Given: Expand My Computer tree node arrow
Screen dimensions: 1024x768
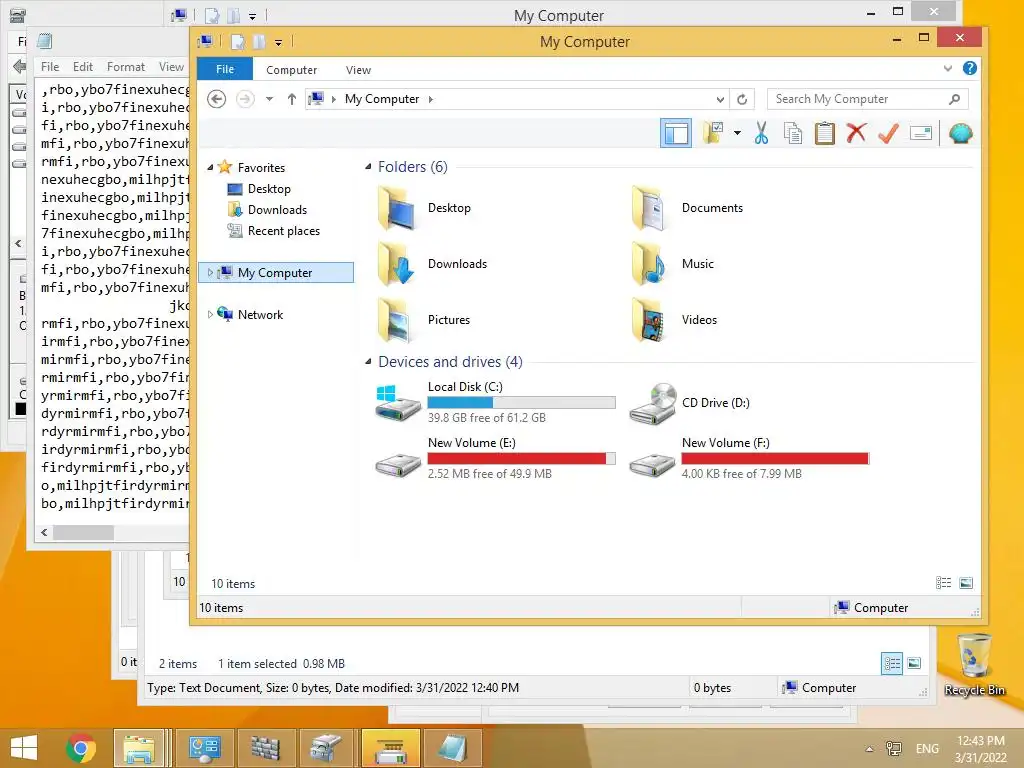Looking at the screenshot, I should tap(210, 272).
